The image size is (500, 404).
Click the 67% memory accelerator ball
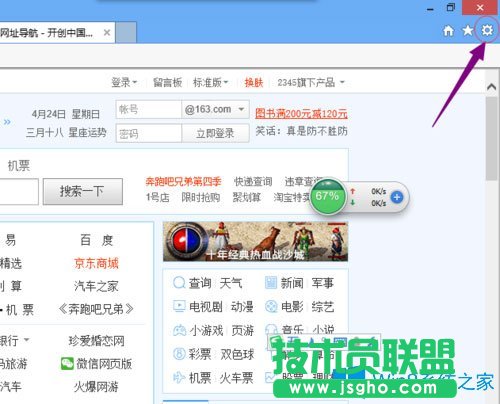click(x=327, y=196)
